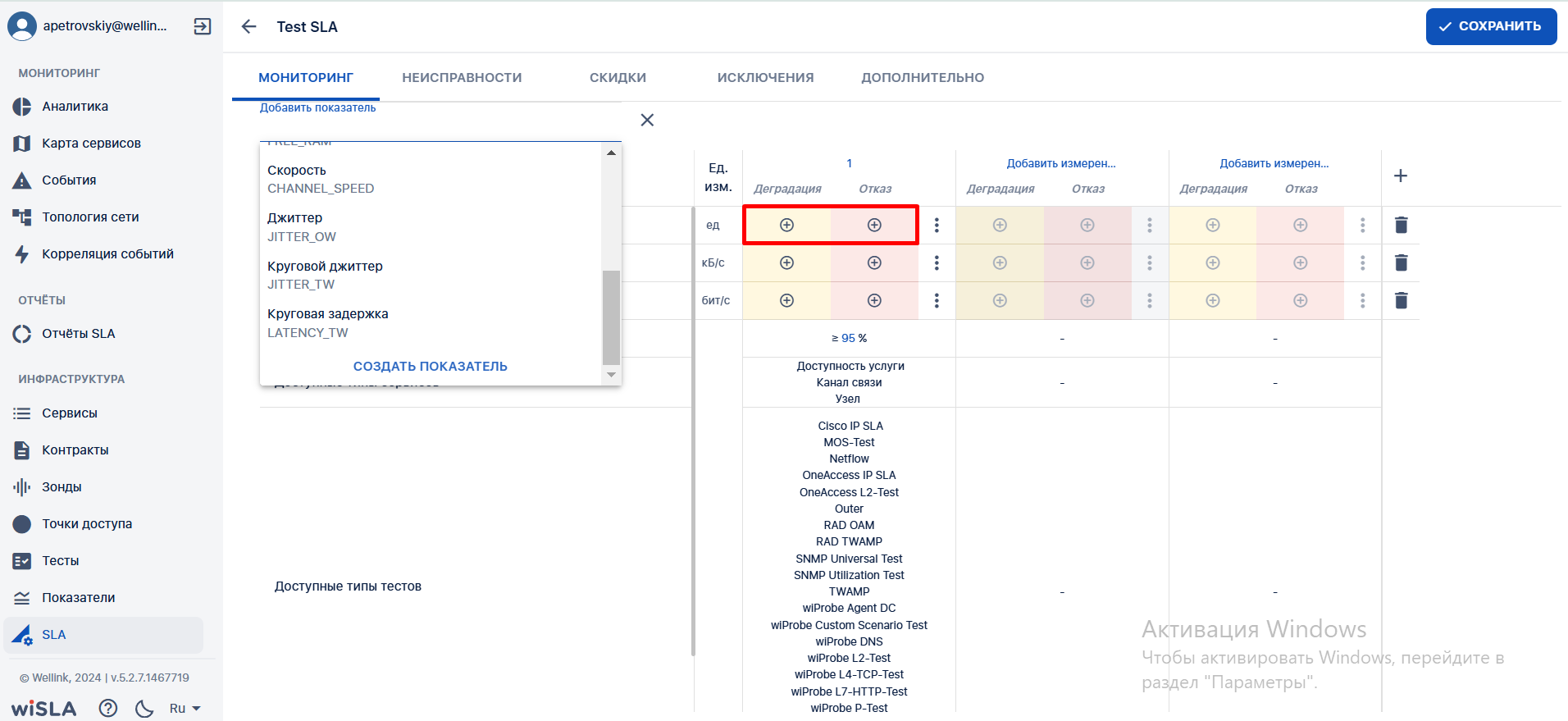1568x721 pixels.
Task: Click the Показатели chart icon
Action: [x=22, y=598]
